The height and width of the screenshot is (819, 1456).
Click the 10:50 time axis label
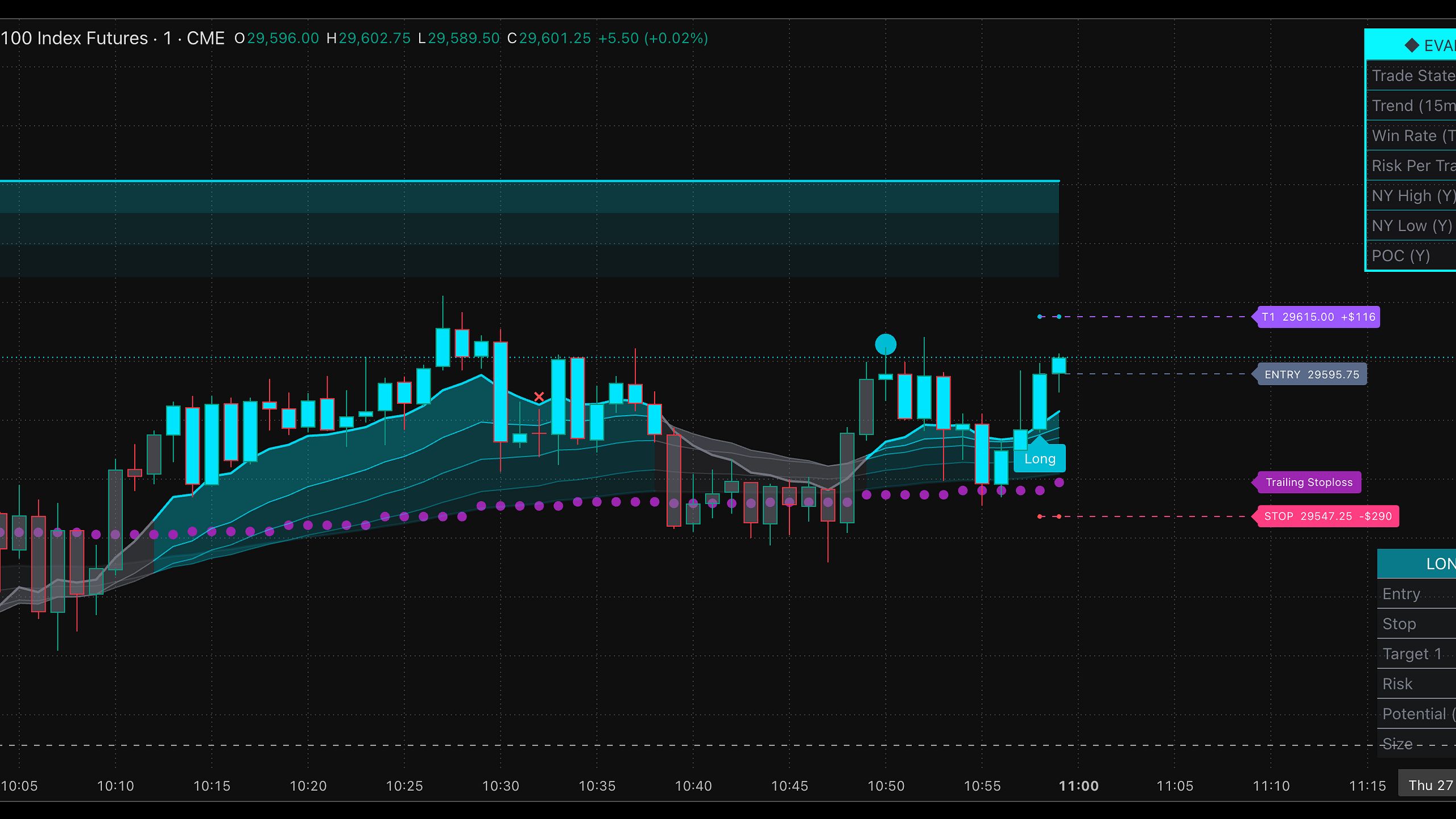click(x=886, y=786)
